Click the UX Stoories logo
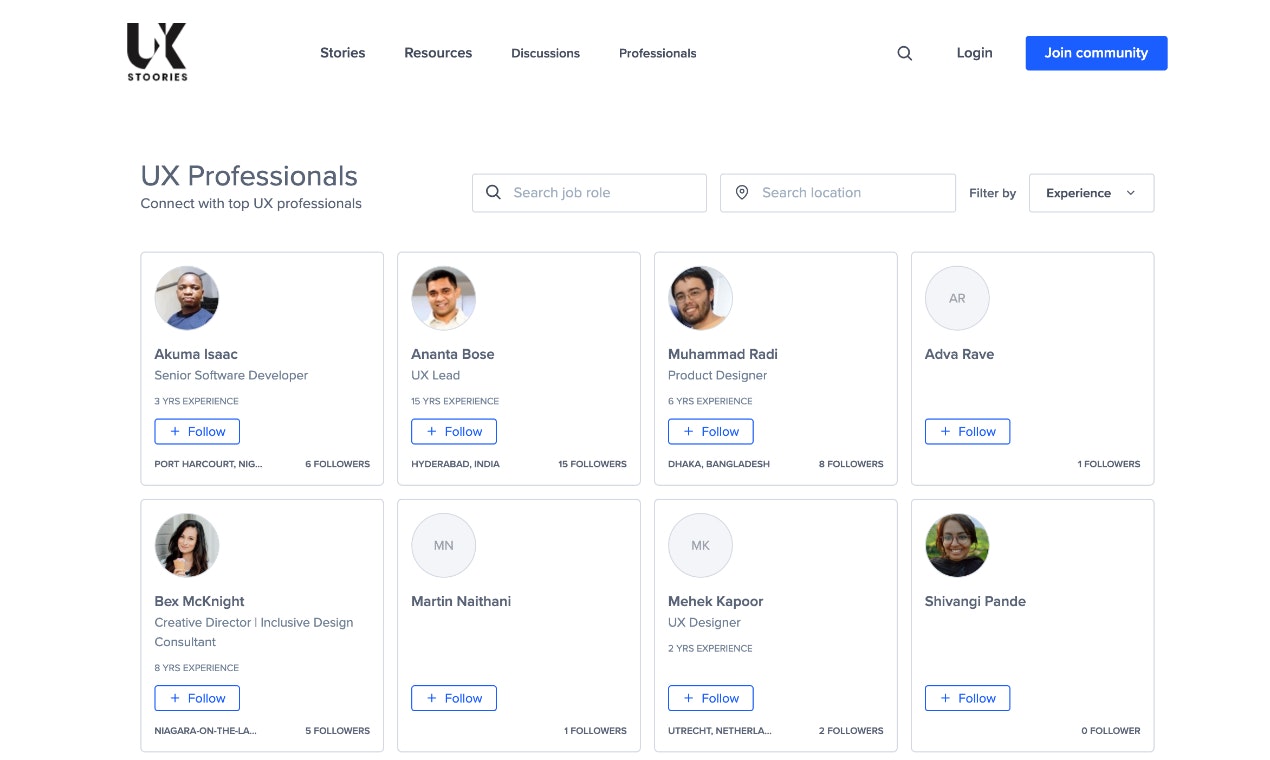This screenshot has width=1270, height=760. (156, 50)
